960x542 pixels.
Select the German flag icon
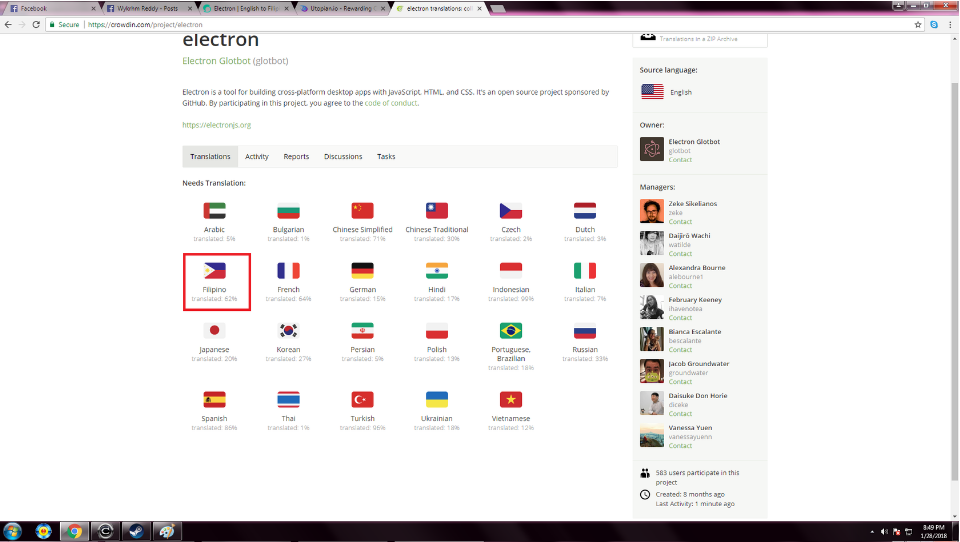click(362, 271)
